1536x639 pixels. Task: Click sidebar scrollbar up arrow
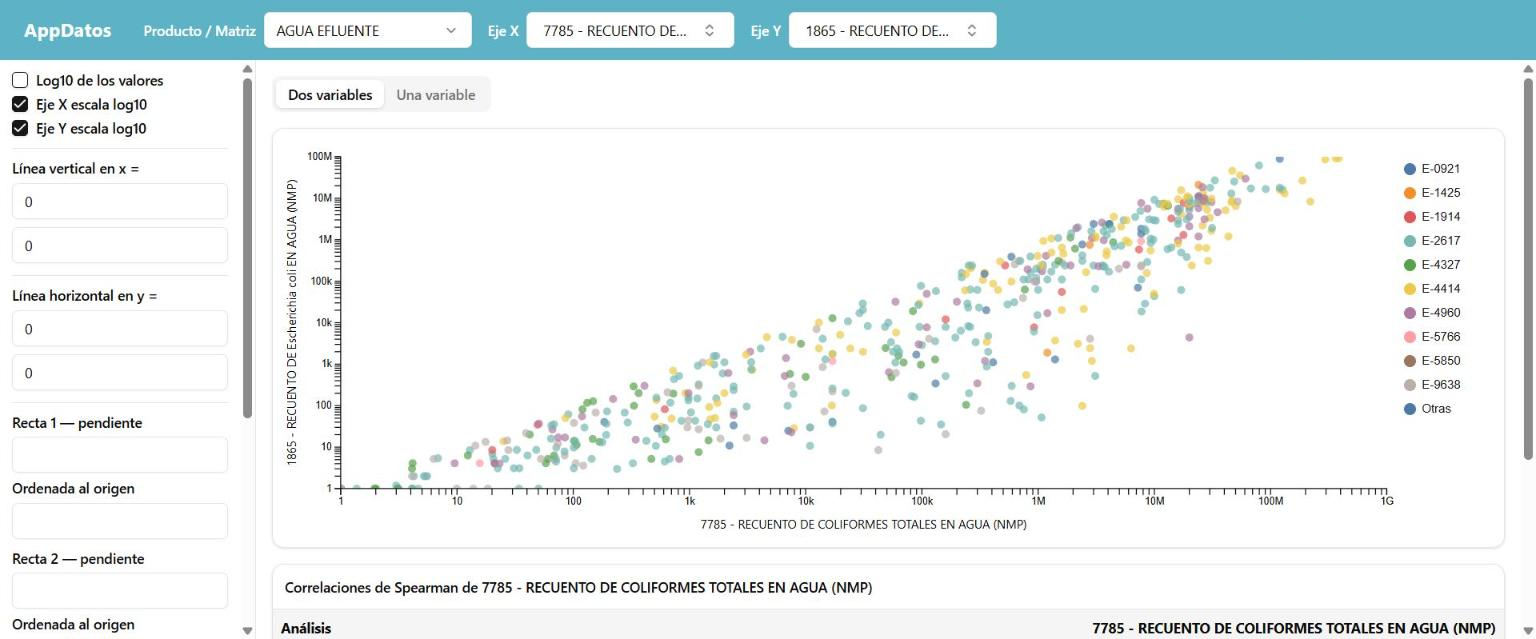tap(247, 69)
